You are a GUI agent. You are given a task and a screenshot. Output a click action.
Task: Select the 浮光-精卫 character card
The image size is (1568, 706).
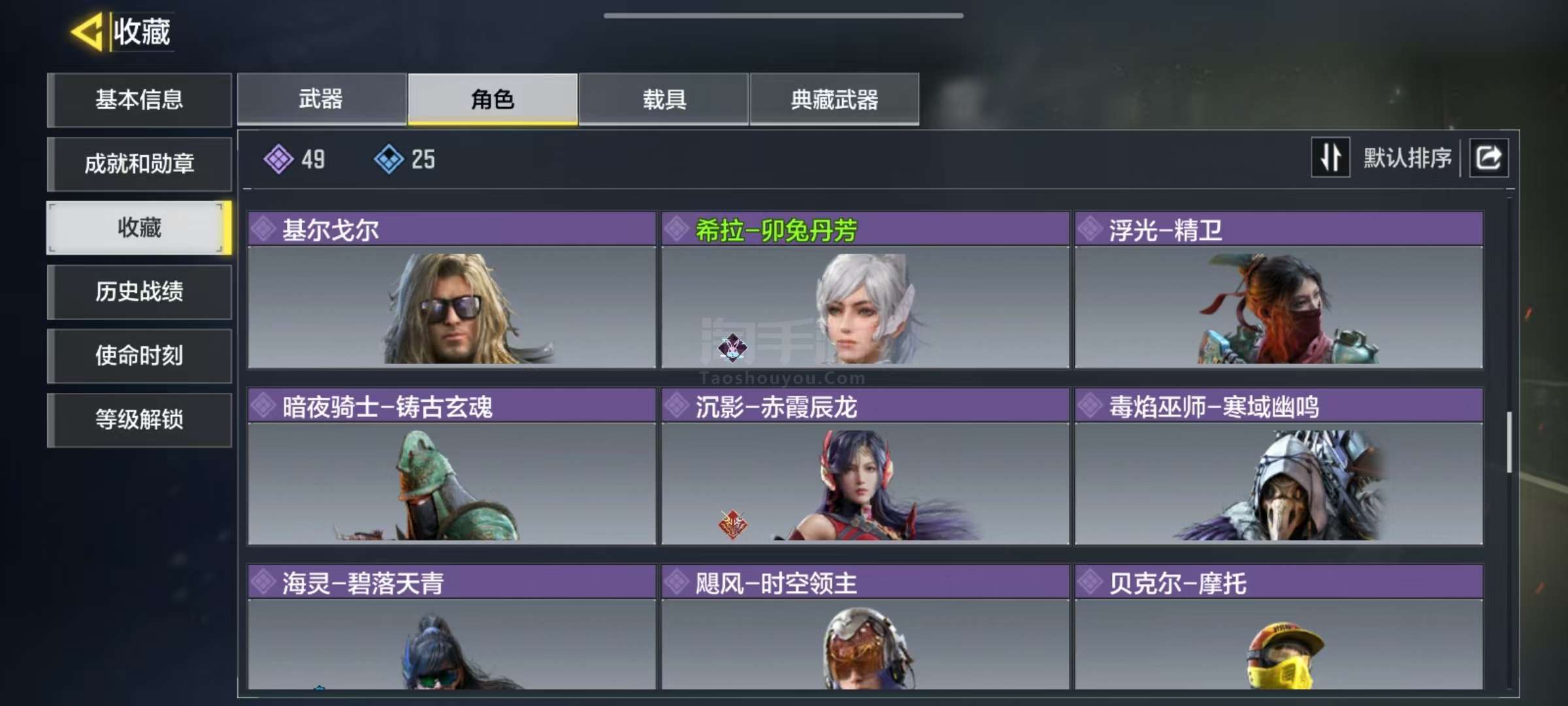(x=1279, y=290)
